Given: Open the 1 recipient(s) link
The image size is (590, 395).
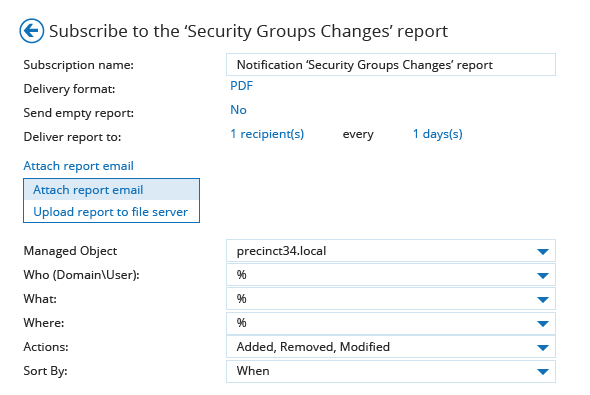Looking at the screenshot, I should [267, 134].
